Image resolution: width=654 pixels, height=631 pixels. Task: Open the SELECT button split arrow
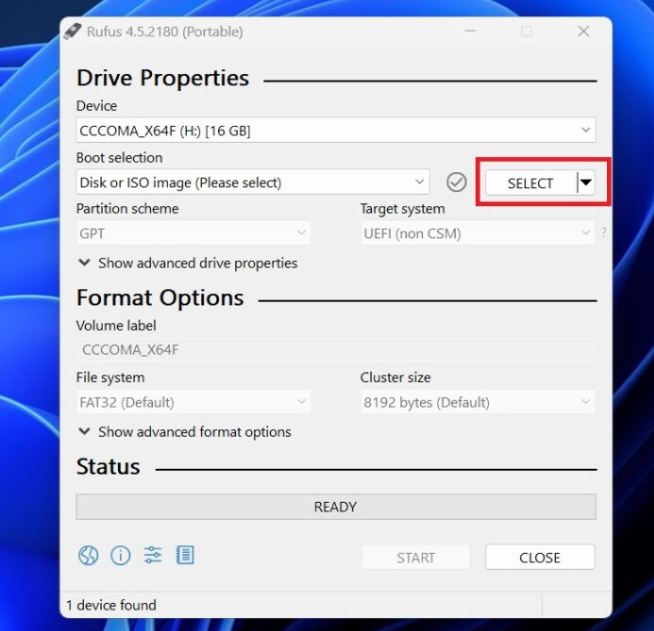click(586, 183)
